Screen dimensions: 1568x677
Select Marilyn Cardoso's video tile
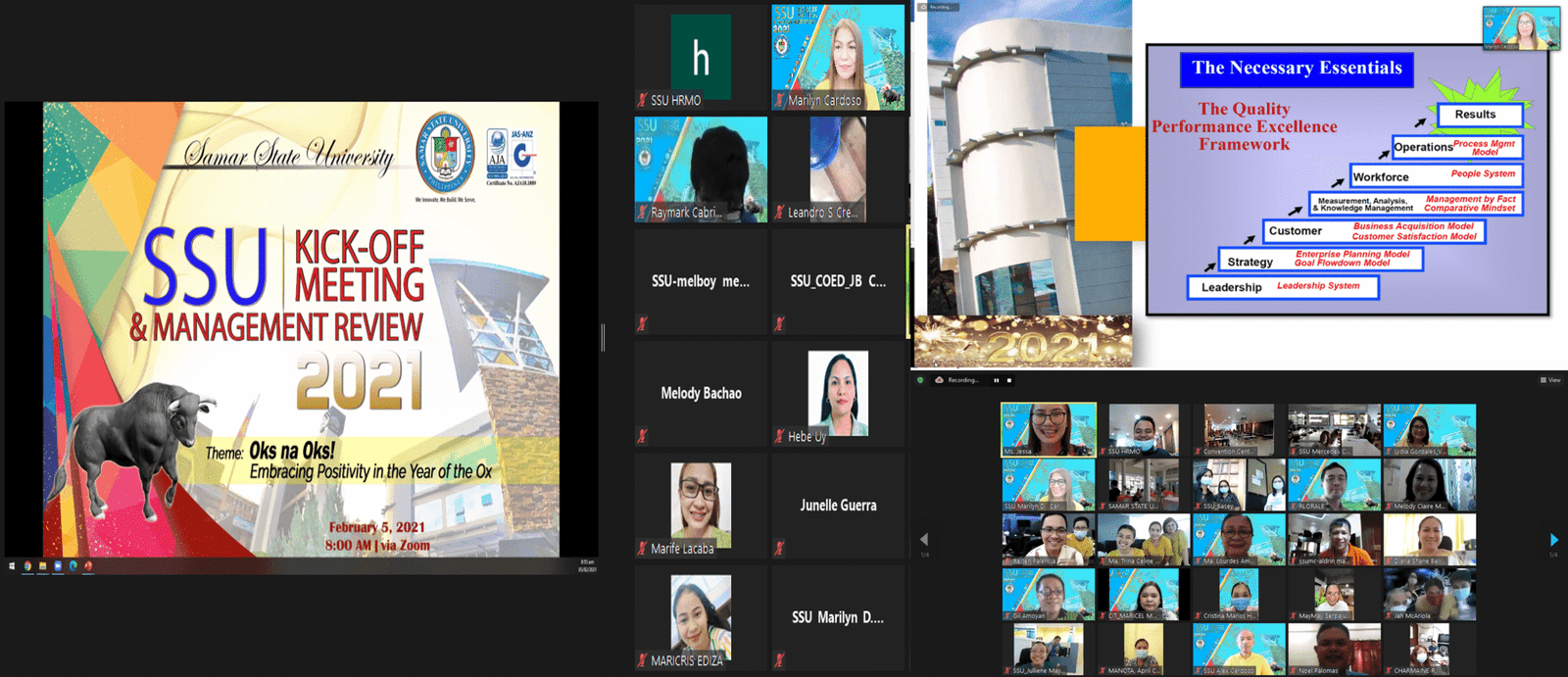click(838, 57)
